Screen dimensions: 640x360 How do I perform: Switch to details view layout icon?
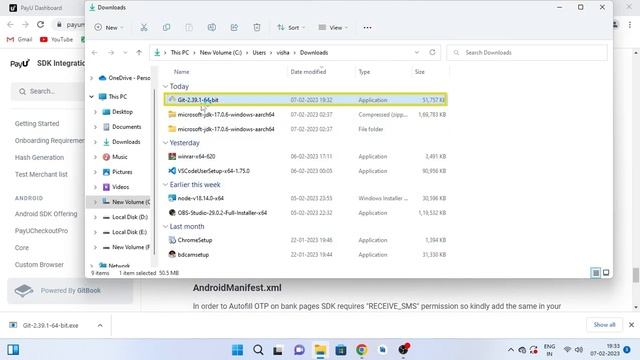click(x=596, y=273)
